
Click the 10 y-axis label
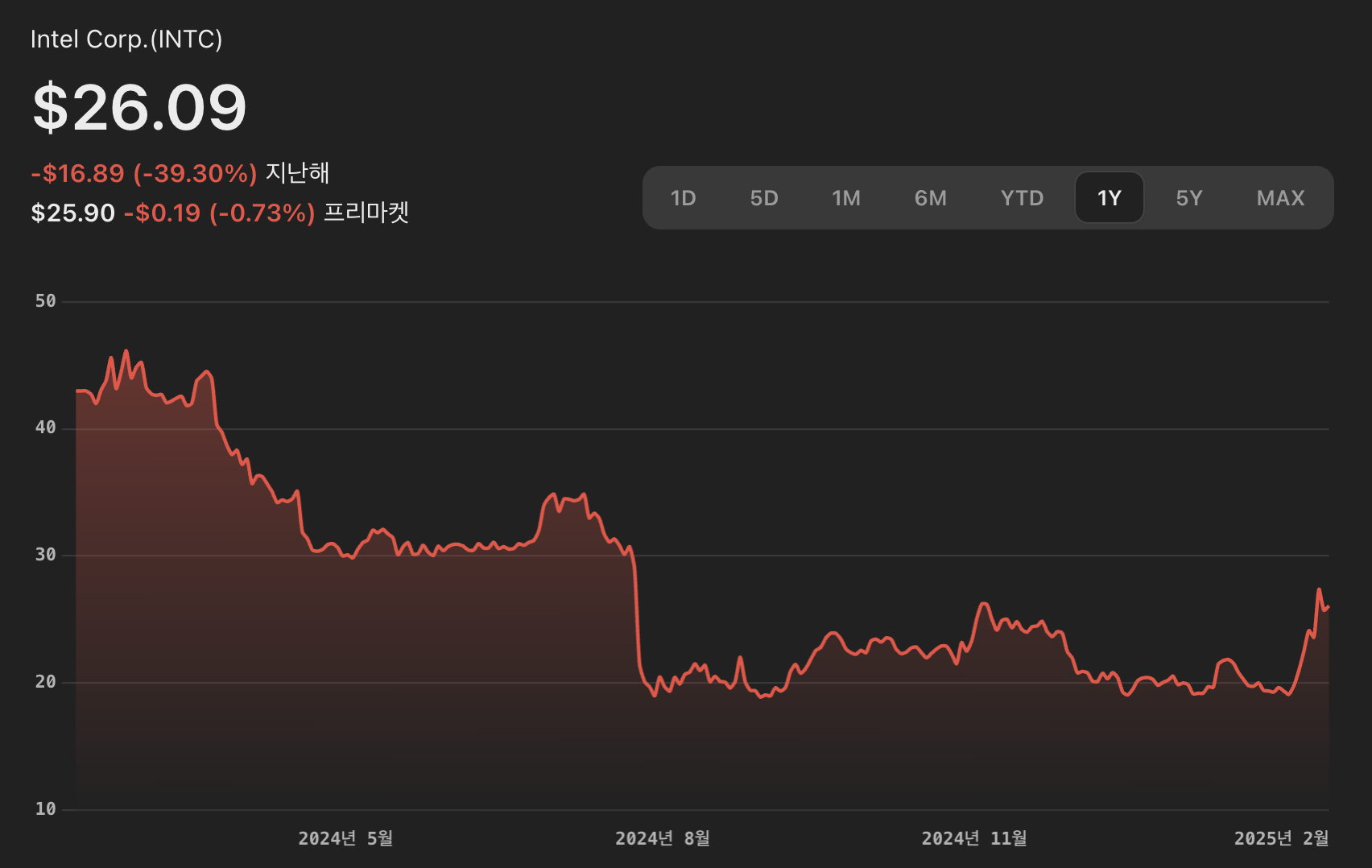coord(46,809)
